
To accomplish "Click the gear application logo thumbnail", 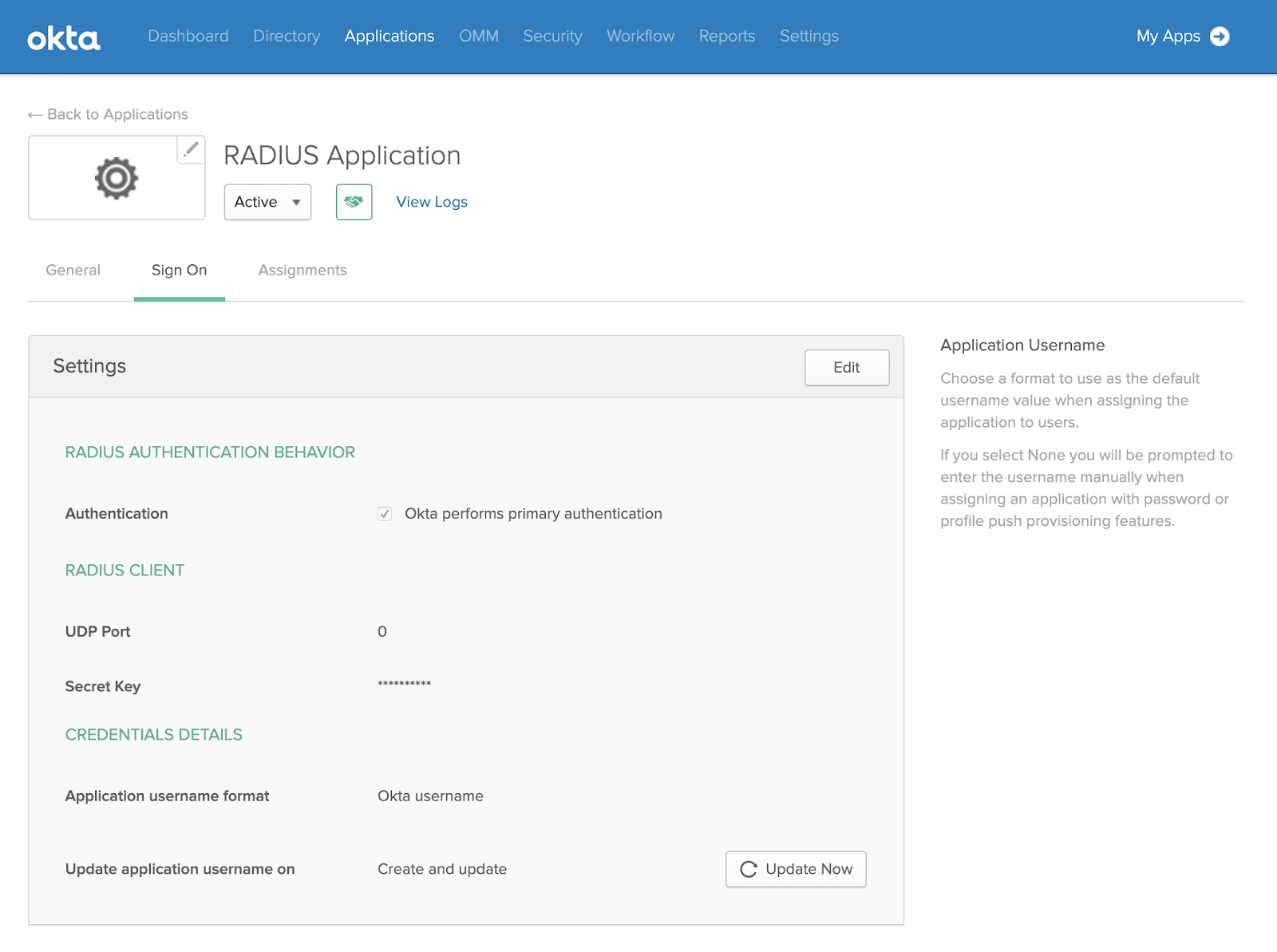I will coord(117,178).
